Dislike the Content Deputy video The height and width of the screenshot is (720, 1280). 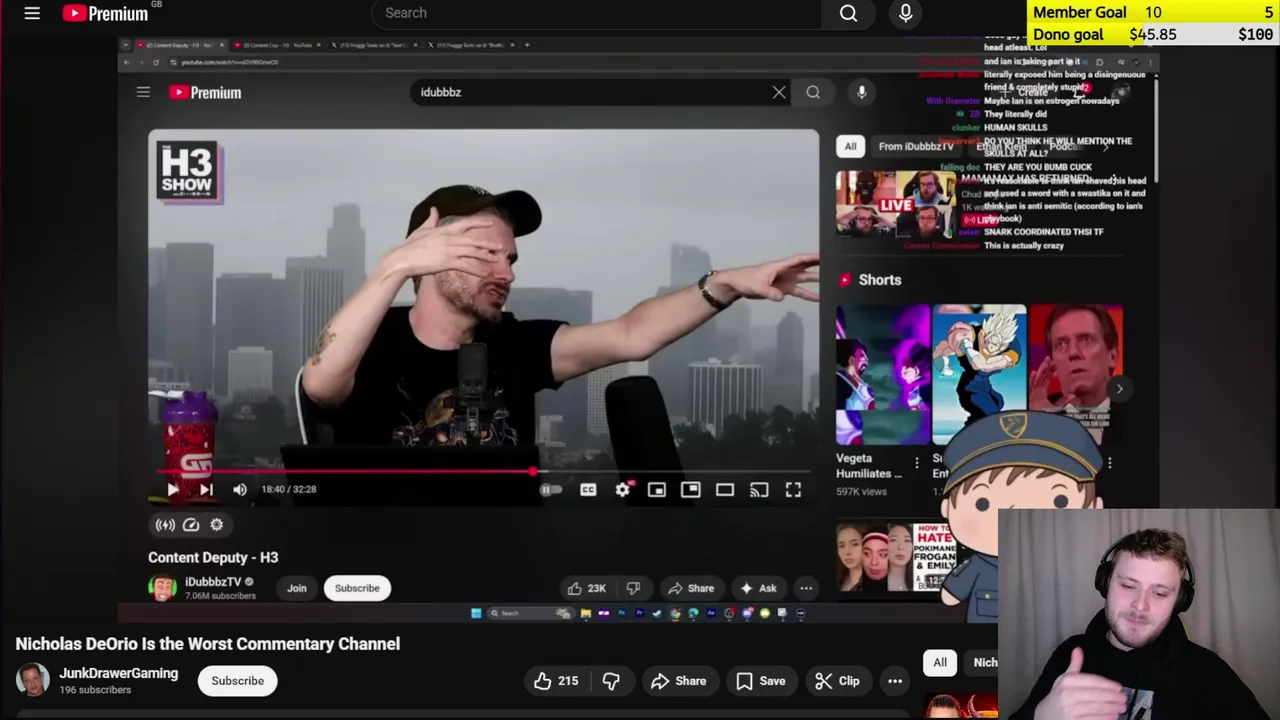[632, 588]
